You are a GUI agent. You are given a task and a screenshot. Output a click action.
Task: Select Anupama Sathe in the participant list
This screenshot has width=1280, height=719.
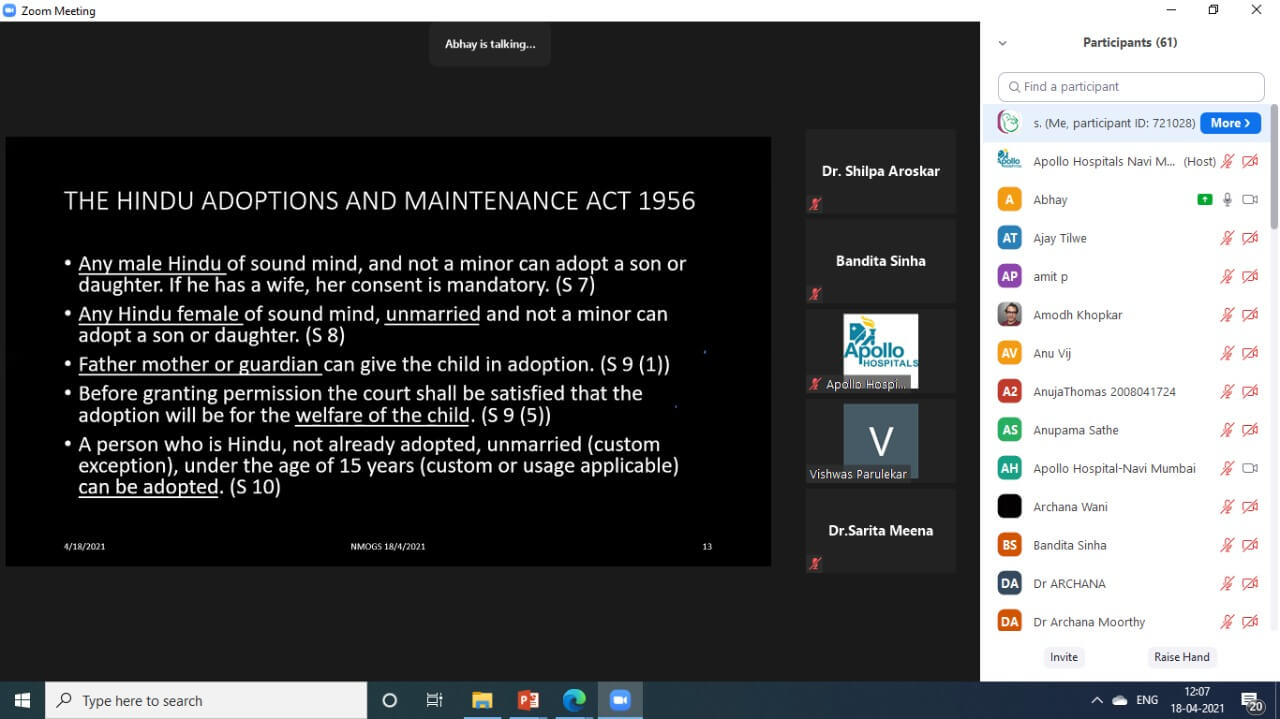(1075, 430)
